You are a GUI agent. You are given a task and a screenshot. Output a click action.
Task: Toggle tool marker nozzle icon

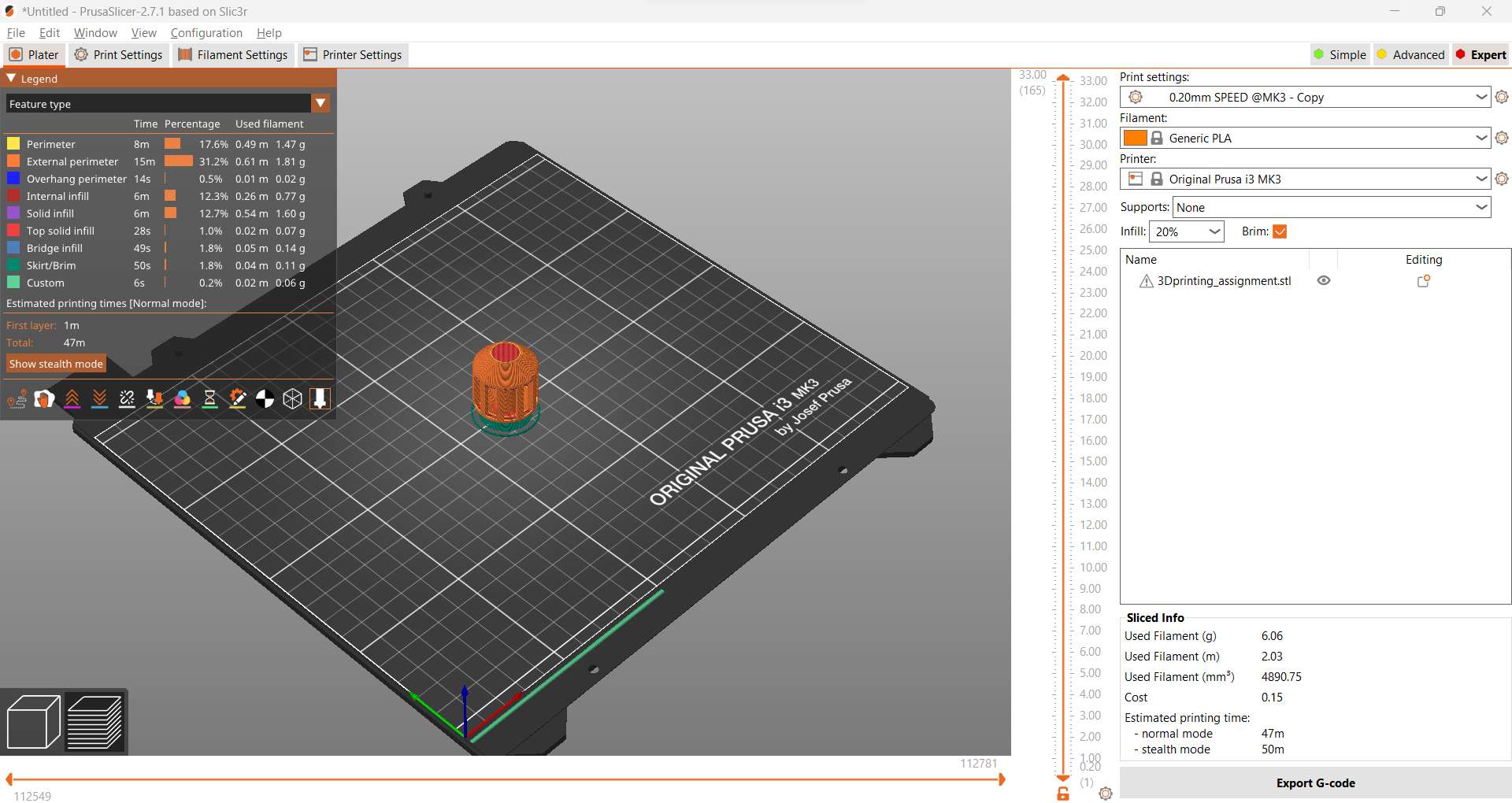tap(320, 399)
